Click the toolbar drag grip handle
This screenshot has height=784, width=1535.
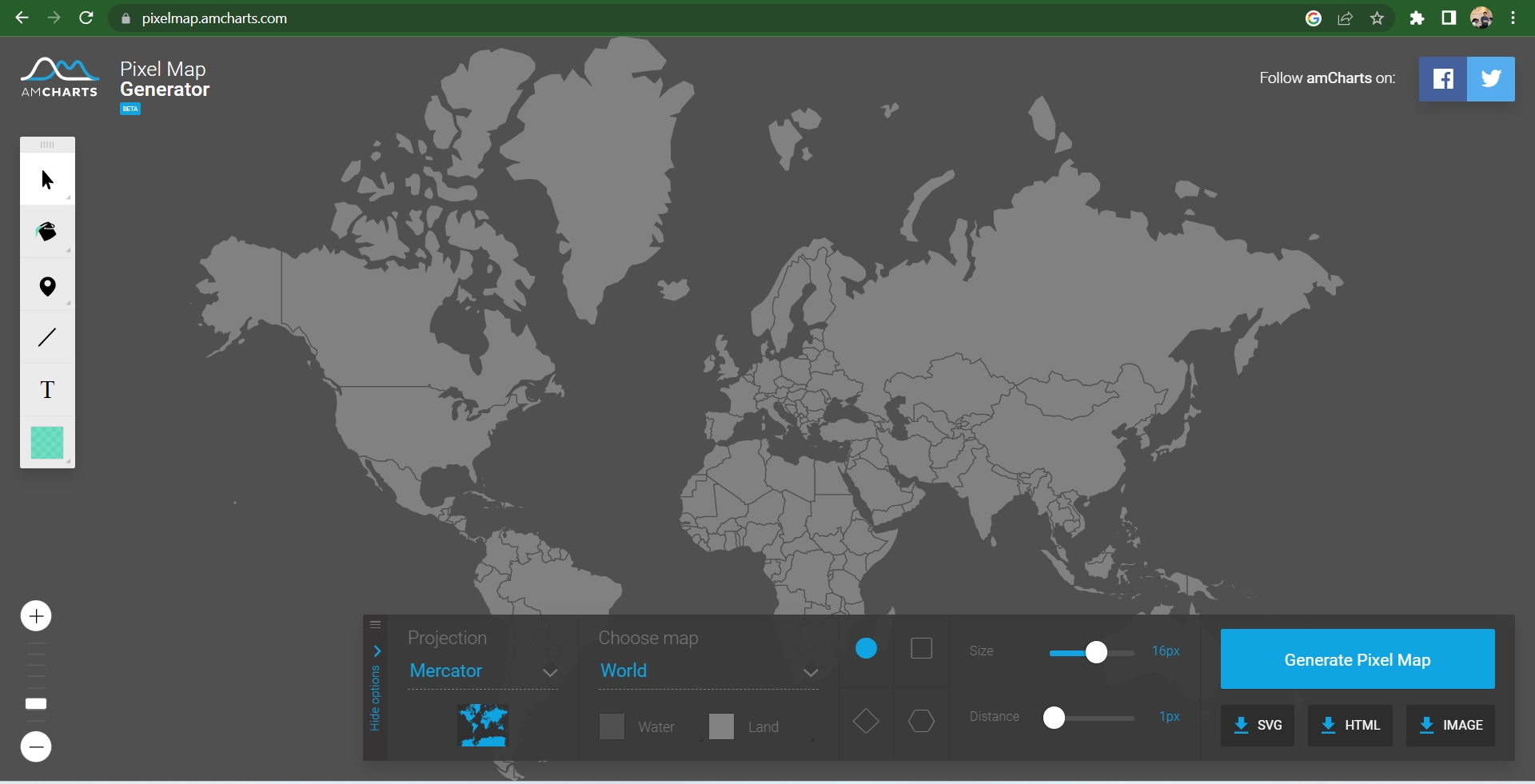click(47, 145)
